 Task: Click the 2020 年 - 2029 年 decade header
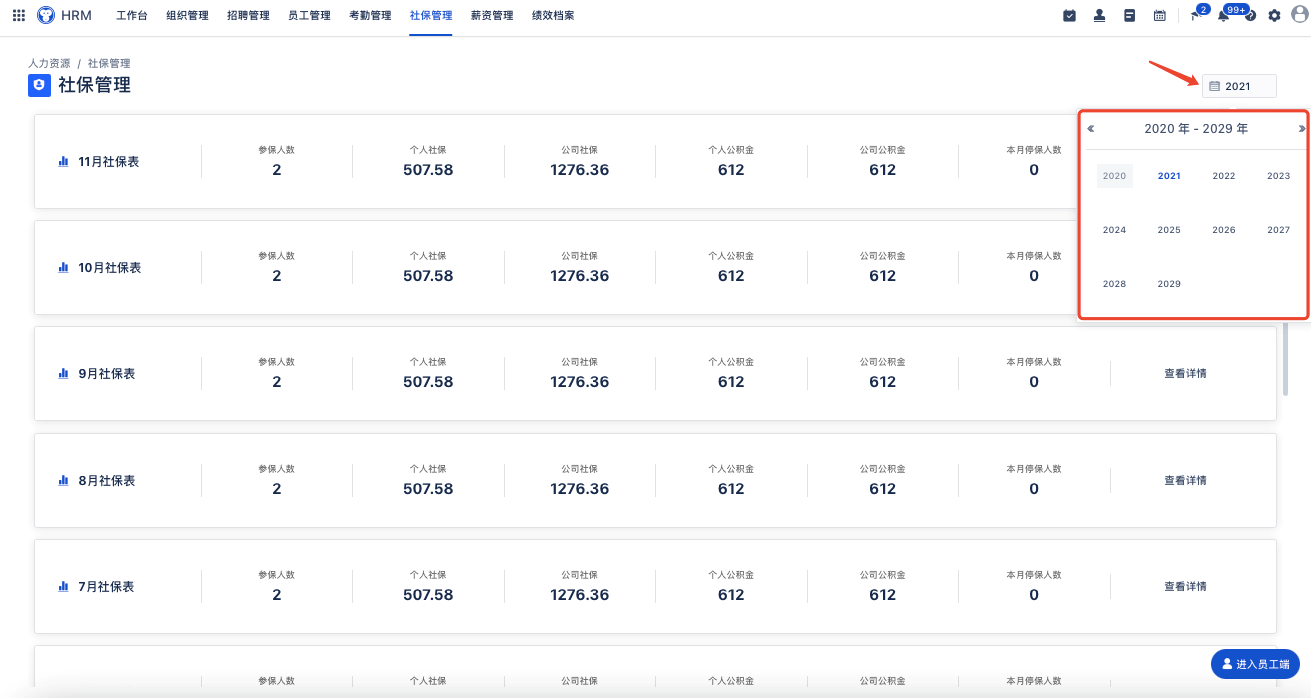(x=1196, y=129)
